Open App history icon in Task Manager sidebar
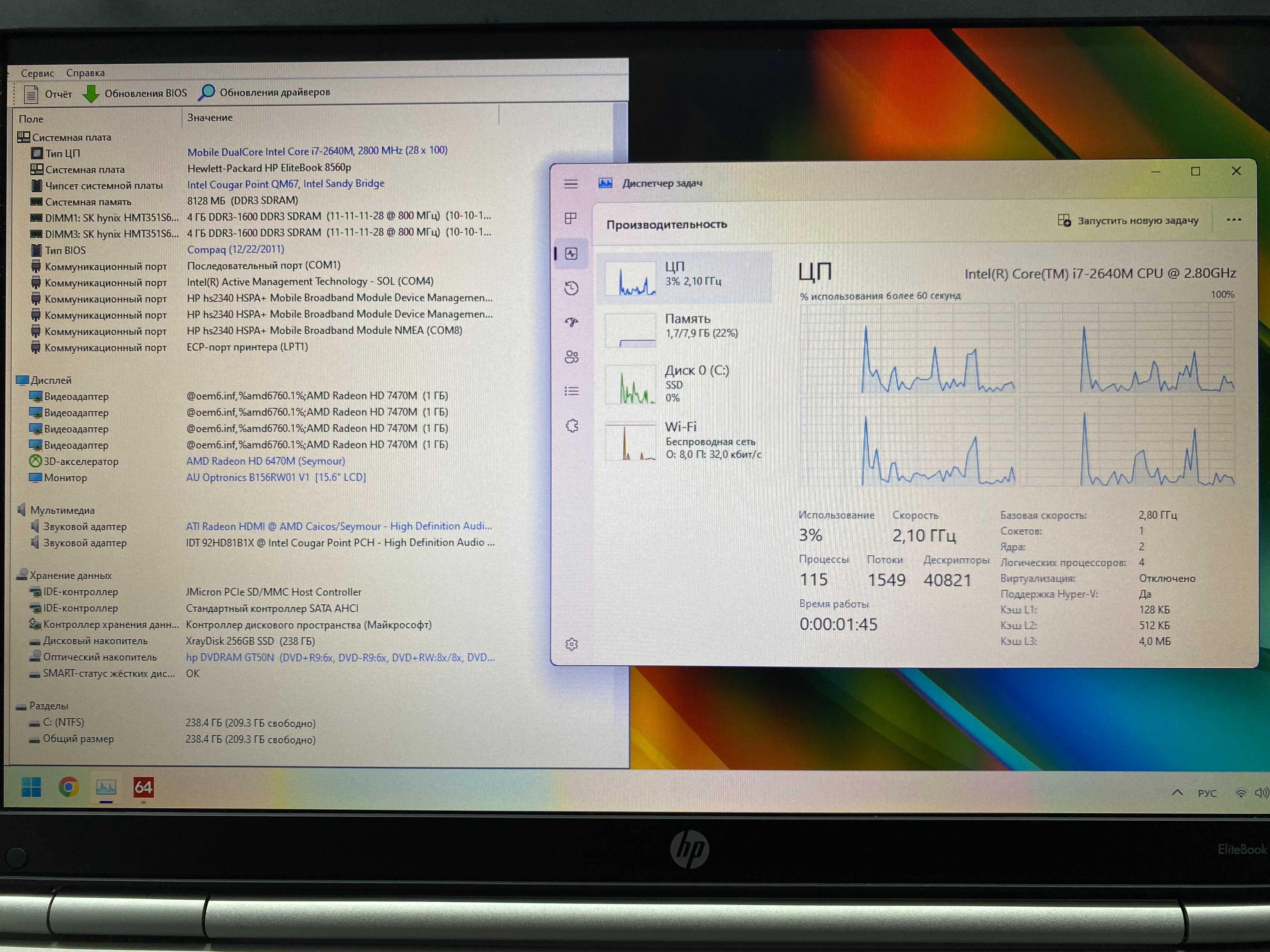Image resolution: width=1270 pixels, height=952 pixels. click(571, 288)
